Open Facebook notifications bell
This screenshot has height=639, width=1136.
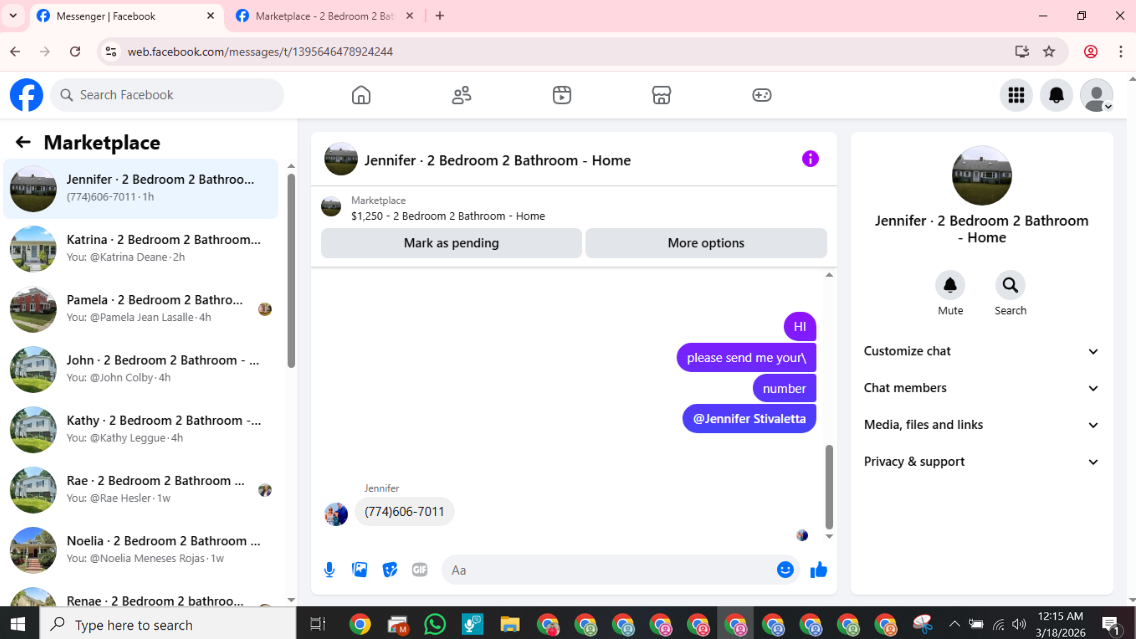click(x=1056, y=95)
